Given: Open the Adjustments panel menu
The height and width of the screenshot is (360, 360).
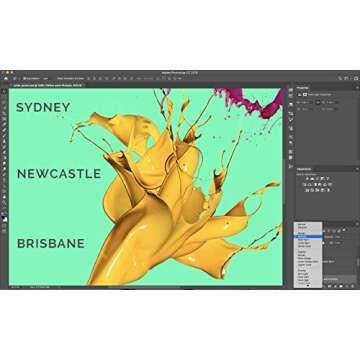Looking at the screenshot, I should [357, 169].
